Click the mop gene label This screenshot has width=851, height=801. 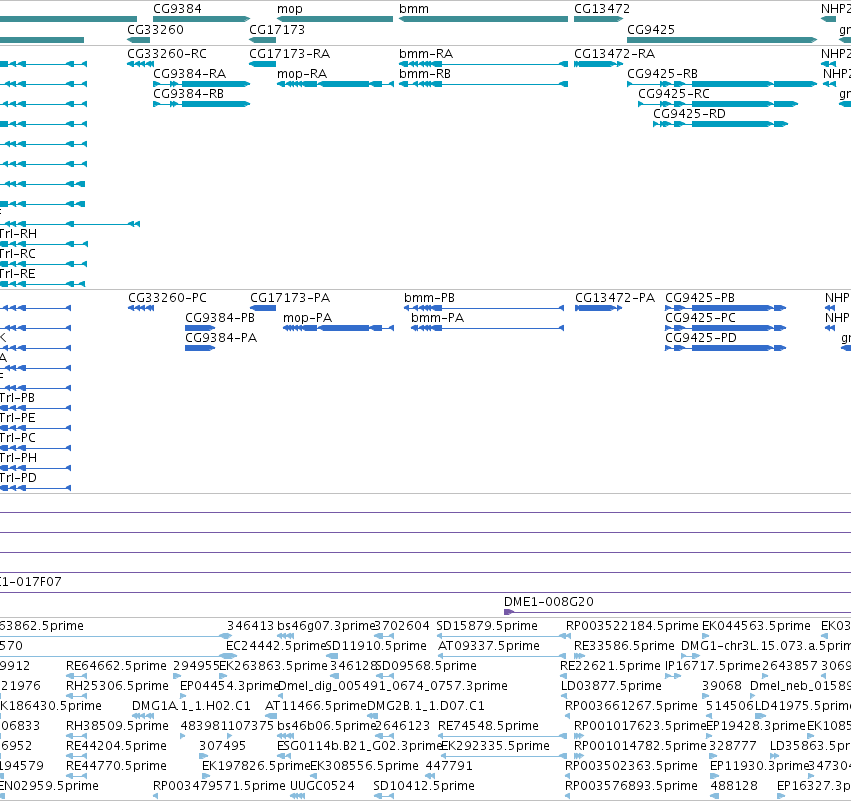290,9
